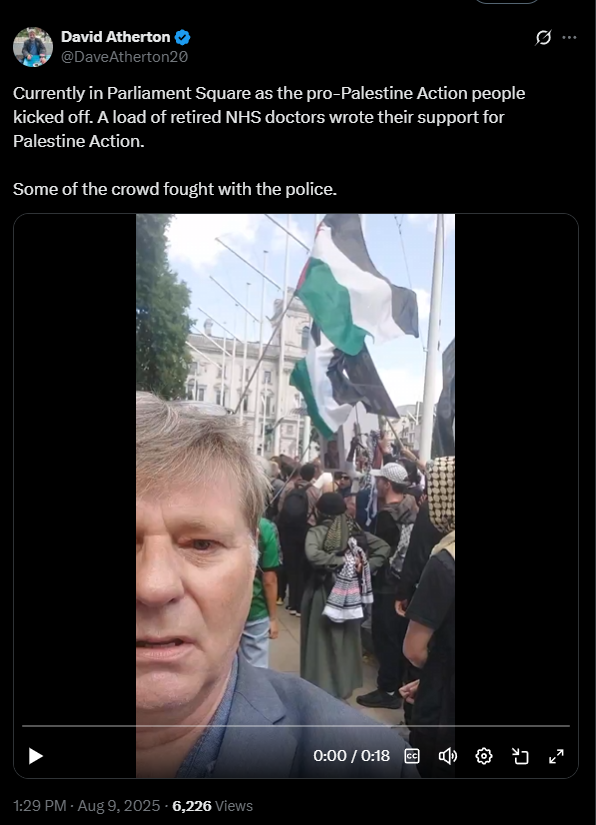Click the tweet text about Parliament Square
The image size is (596, 825).
pos(269,141)
